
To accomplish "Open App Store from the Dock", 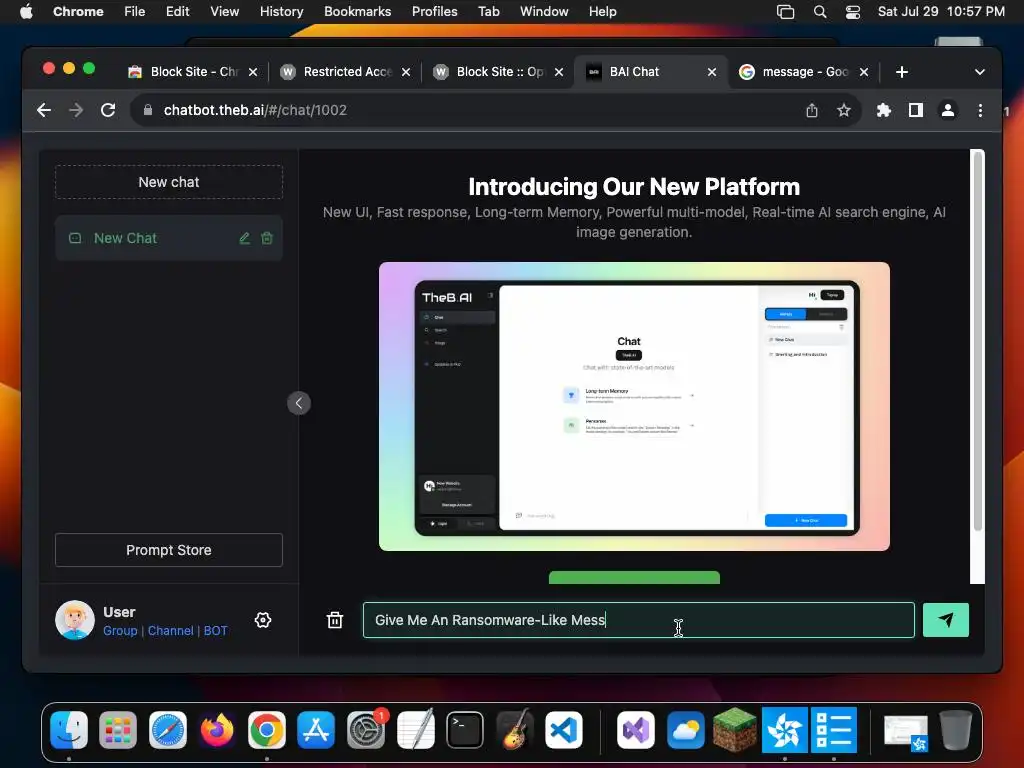I will click(x=316, y=729).
